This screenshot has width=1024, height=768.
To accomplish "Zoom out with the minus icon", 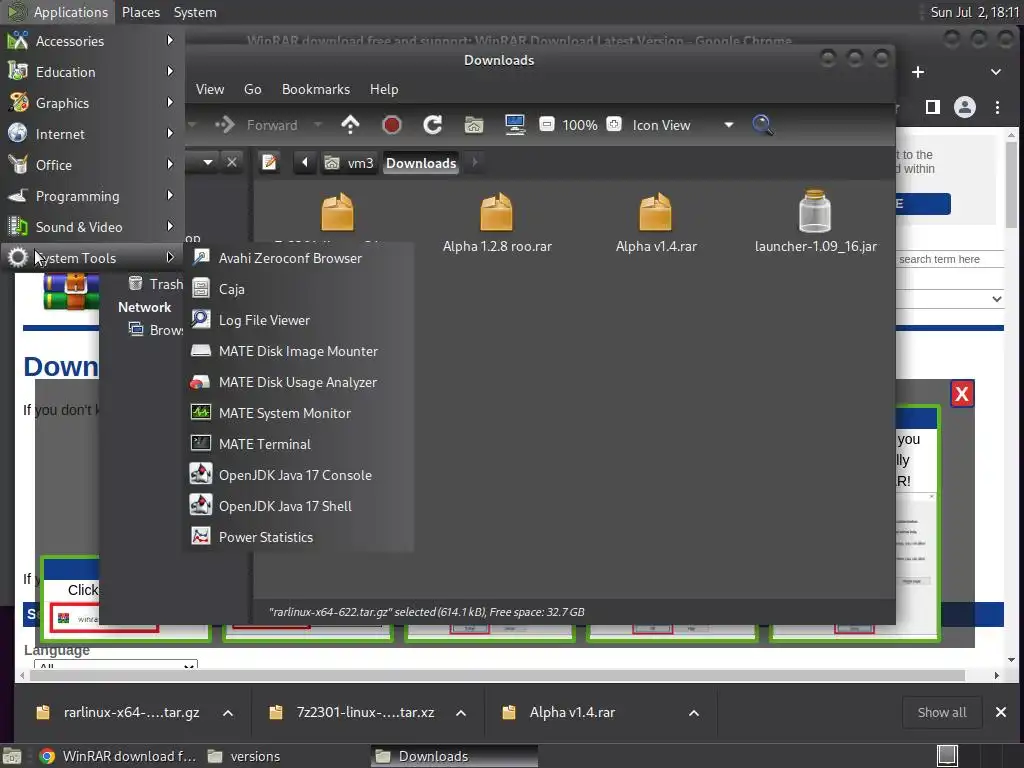I will [x=547, y=124].
